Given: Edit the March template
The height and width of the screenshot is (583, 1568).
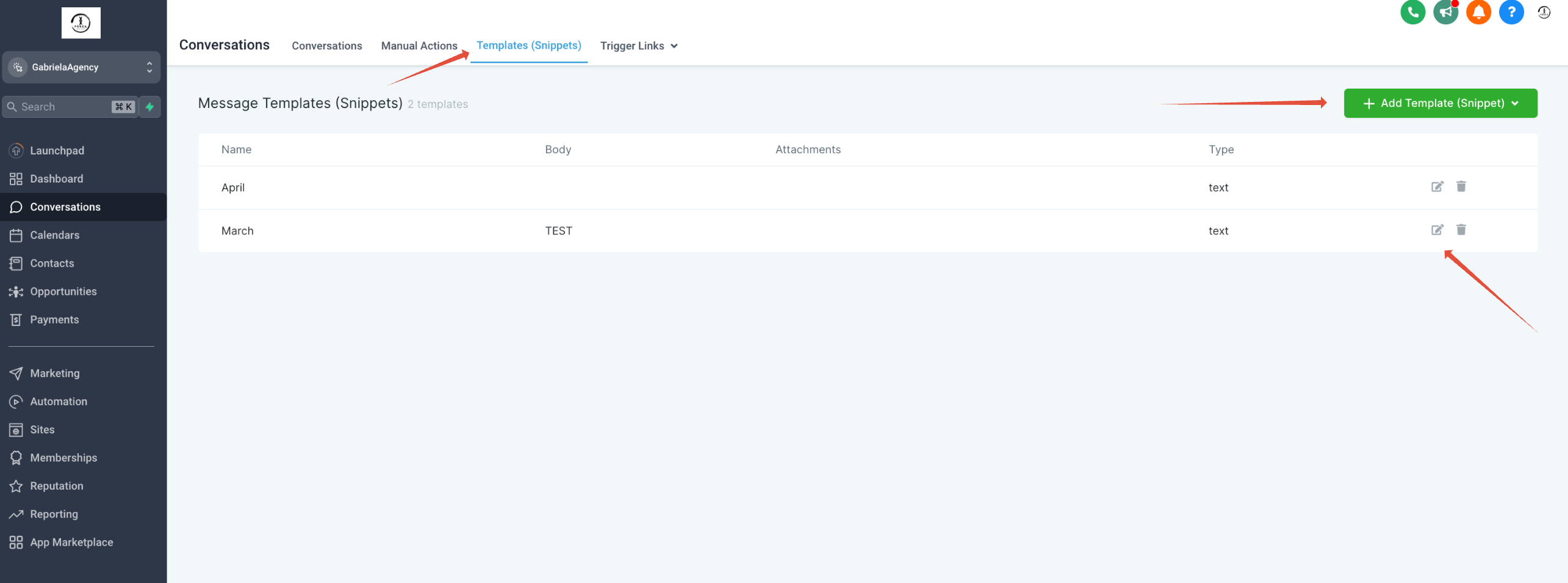Looking at the screenshot, I should tap(1437, 230).
